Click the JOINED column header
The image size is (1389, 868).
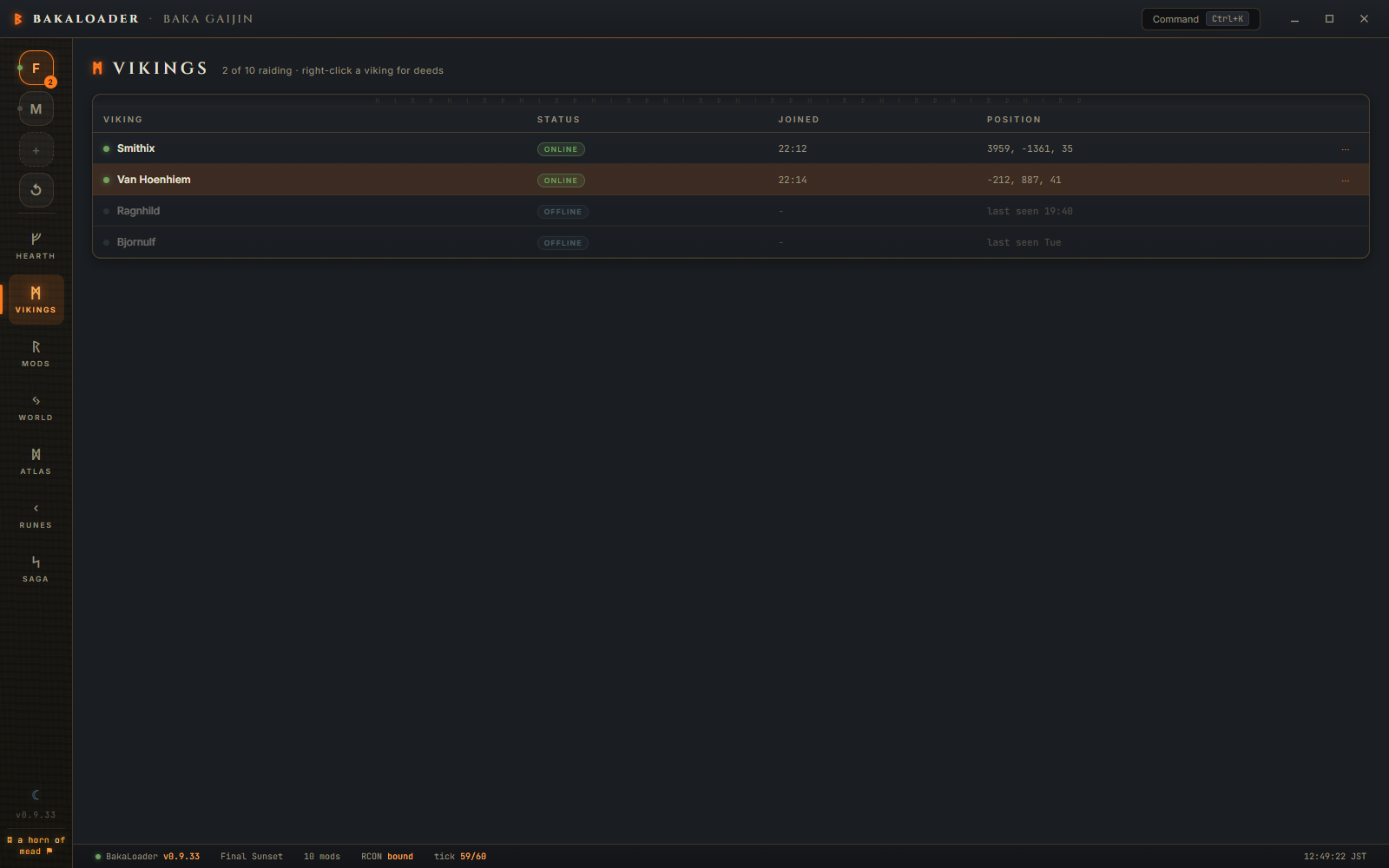click(799, 120)
